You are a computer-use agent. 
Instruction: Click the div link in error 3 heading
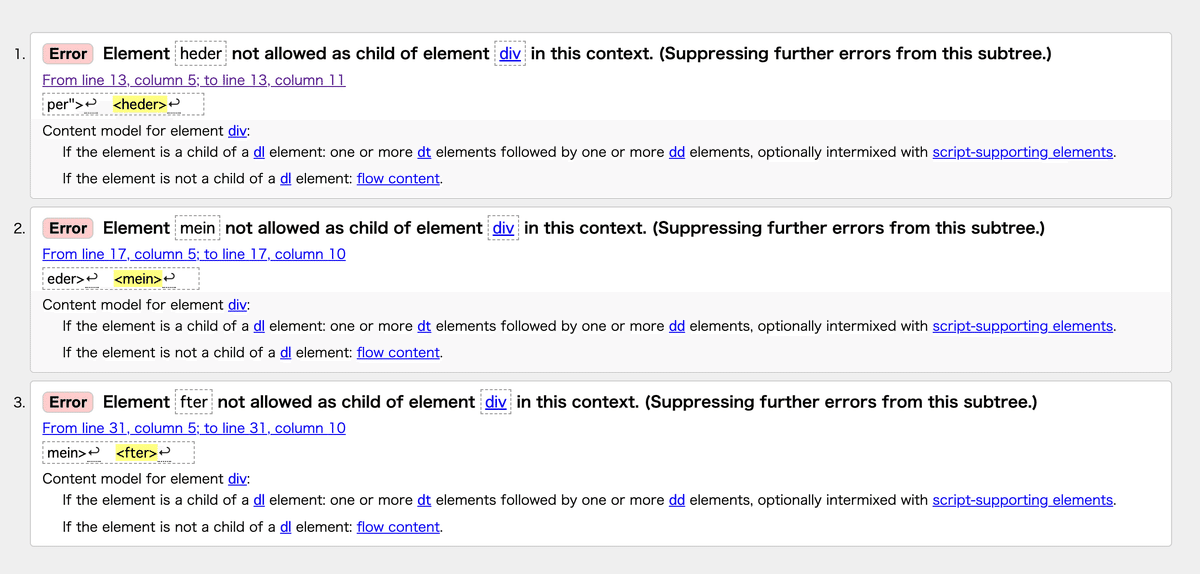(496, 401)
